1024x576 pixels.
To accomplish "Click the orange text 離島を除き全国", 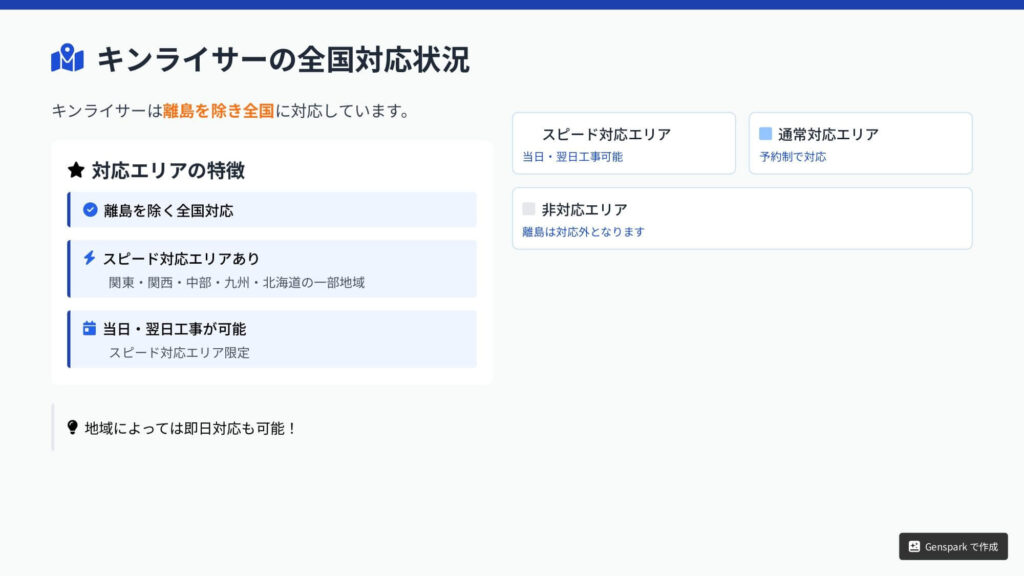I will coord(219,111).
